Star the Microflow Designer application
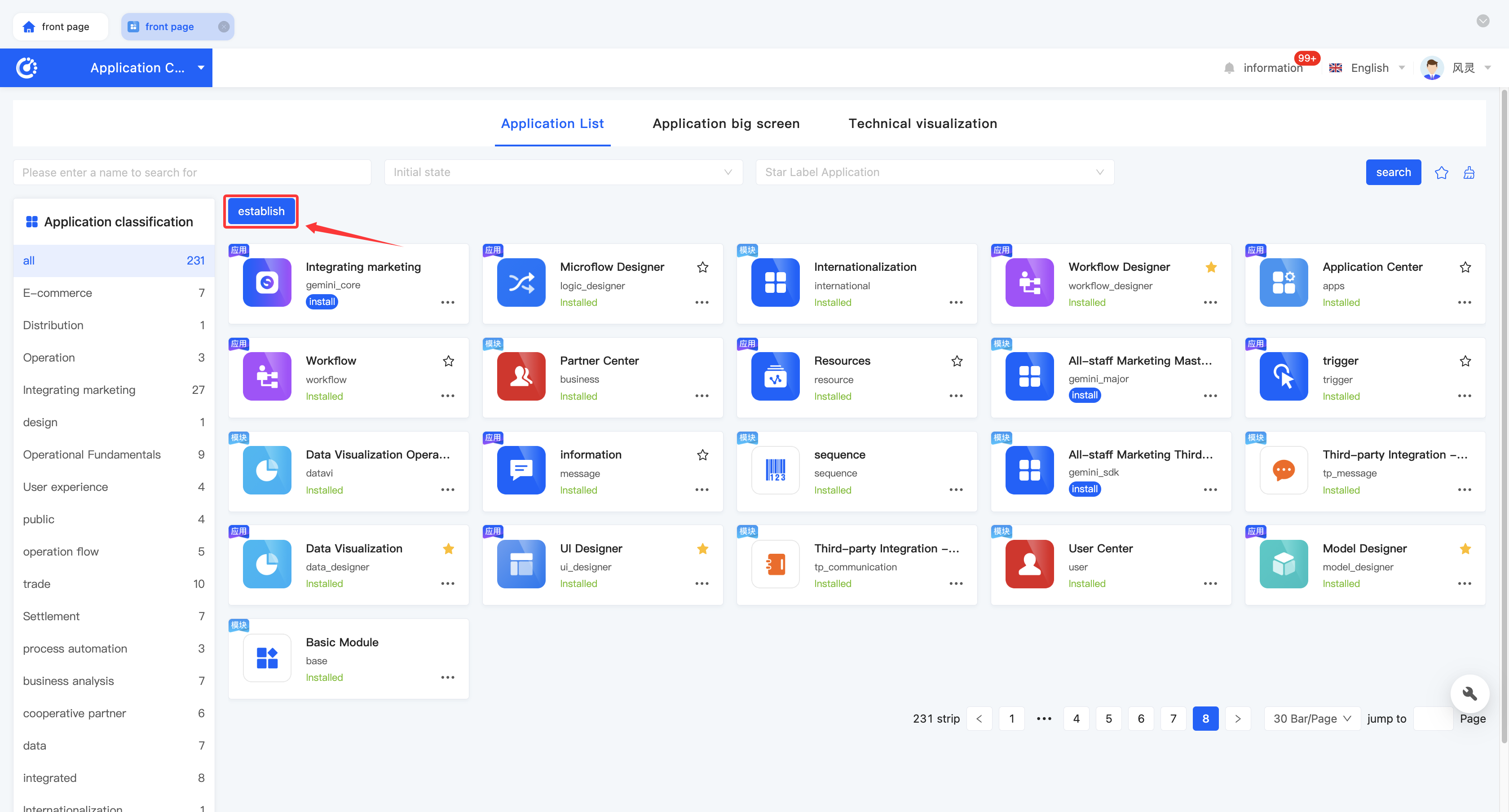 point(702,267)
